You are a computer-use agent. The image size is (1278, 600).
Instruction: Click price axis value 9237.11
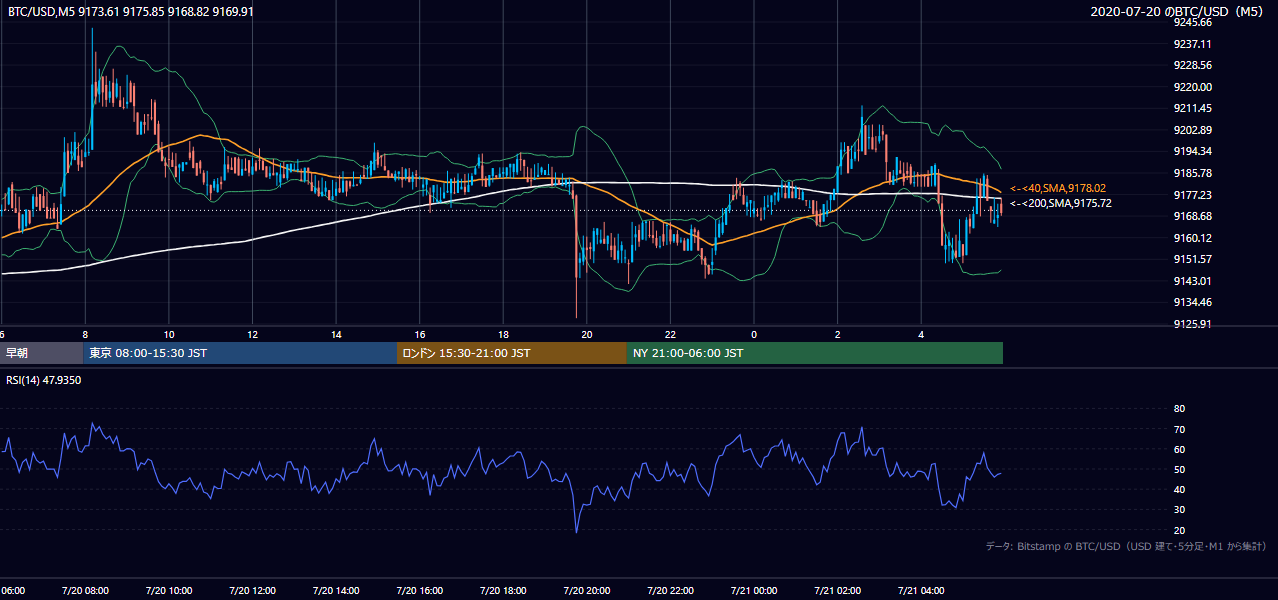pos(1193,44)
